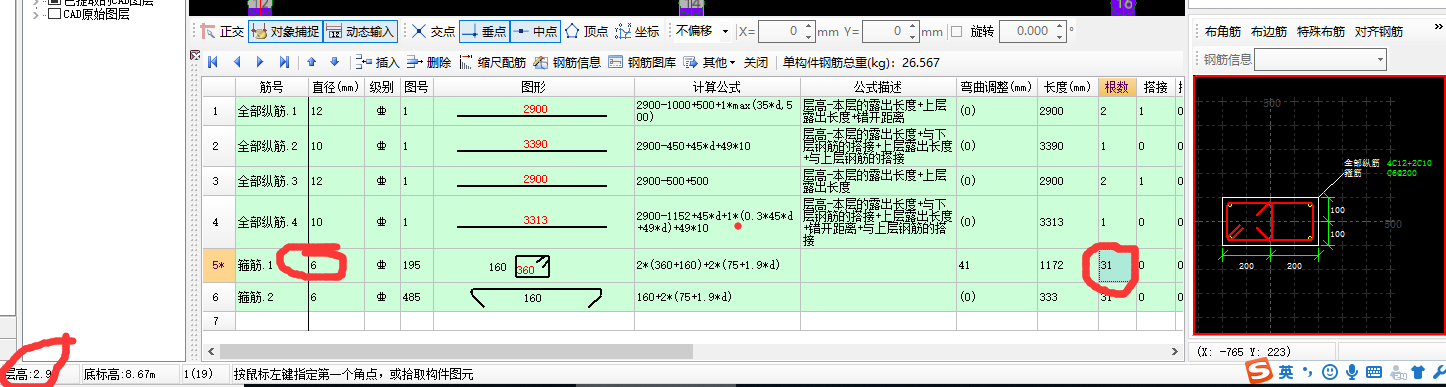Click the 箍筋.2 name cell
The width and height of the screenshot is (1446, 387).
[x=271, y=297]
